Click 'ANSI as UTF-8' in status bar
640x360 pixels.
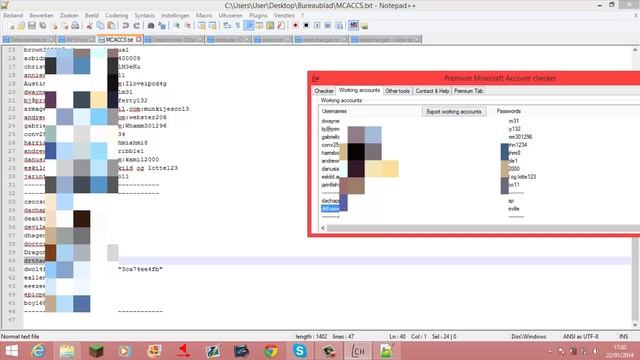coord(580,337)
